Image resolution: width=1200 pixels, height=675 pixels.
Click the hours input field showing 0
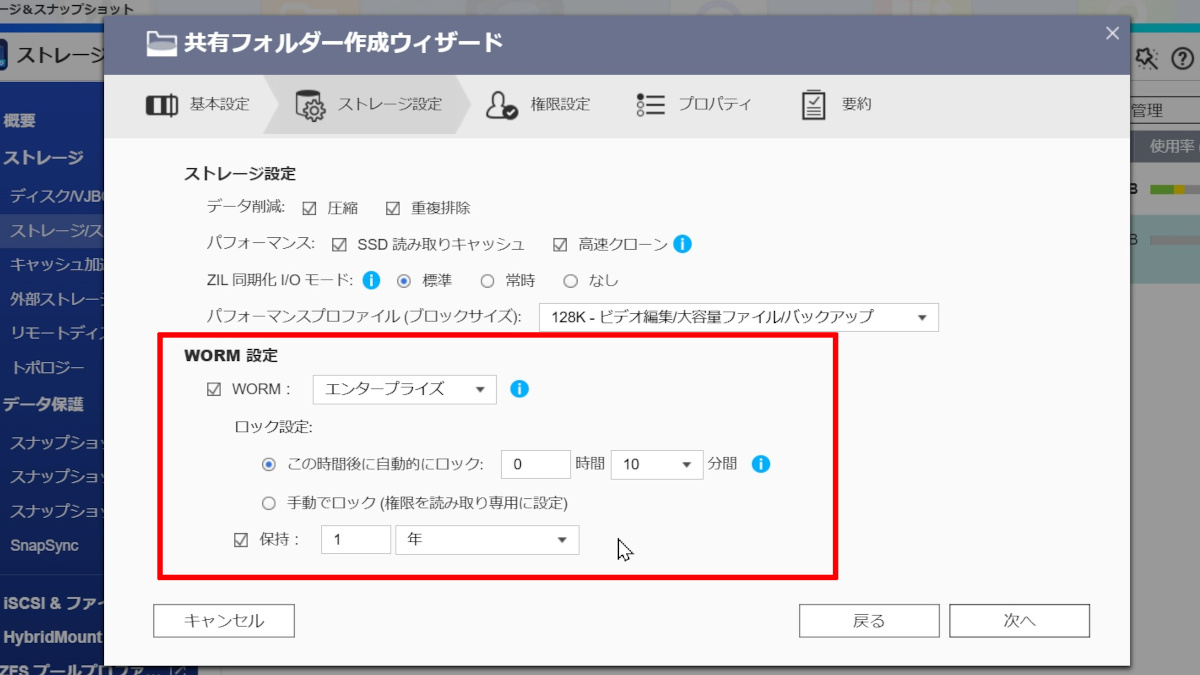point(536,464)
